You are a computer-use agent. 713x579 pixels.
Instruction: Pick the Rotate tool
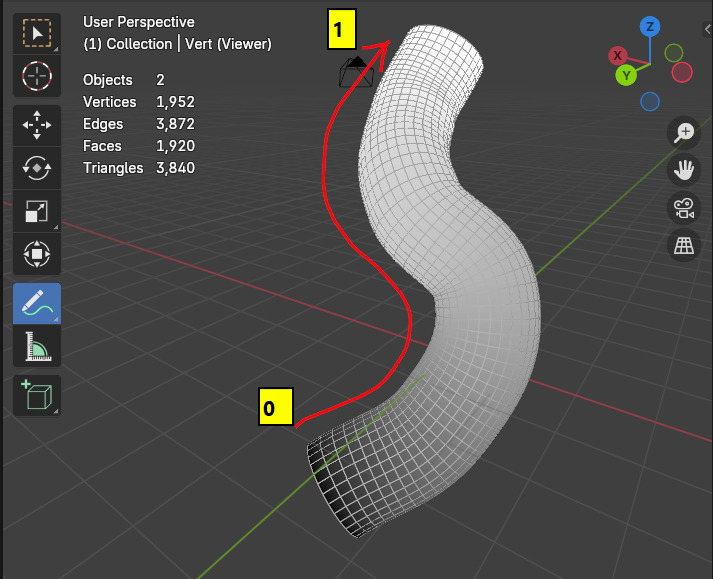click(x=37, y=168)
